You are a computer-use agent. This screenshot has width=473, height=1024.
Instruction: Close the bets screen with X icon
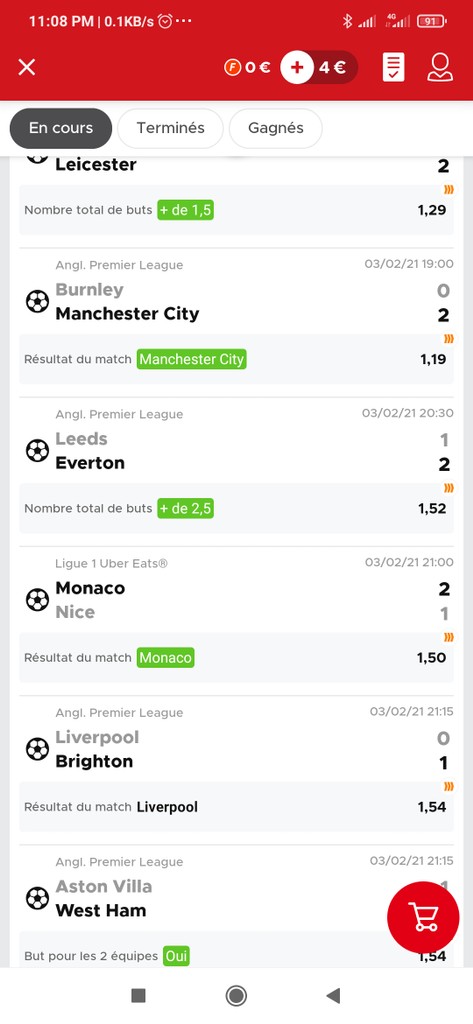27,67
